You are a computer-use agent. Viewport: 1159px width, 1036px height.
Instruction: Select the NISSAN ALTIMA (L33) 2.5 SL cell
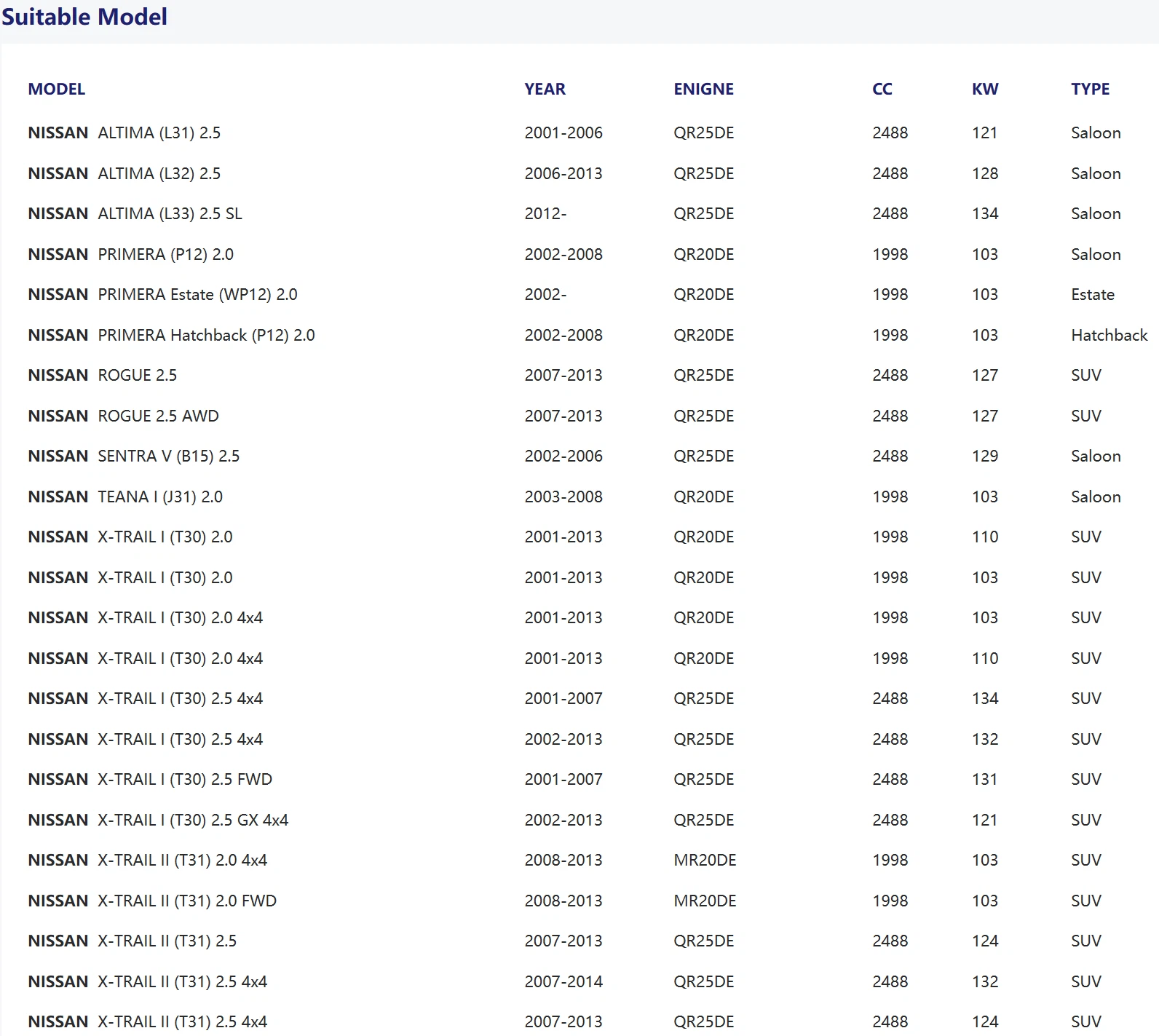(135, 214)
